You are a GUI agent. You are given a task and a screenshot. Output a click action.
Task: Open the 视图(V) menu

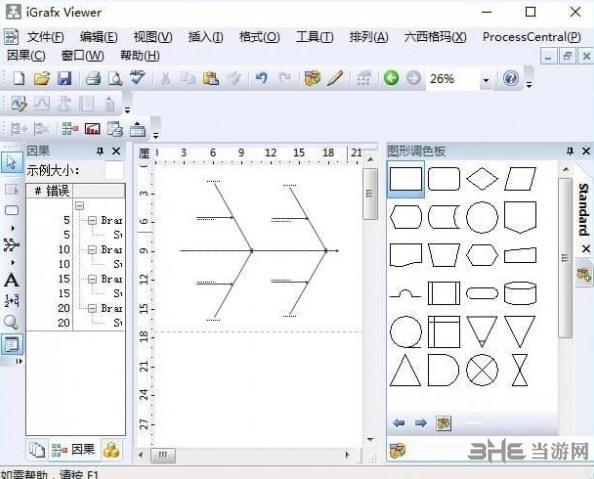[x=153, y=37]
